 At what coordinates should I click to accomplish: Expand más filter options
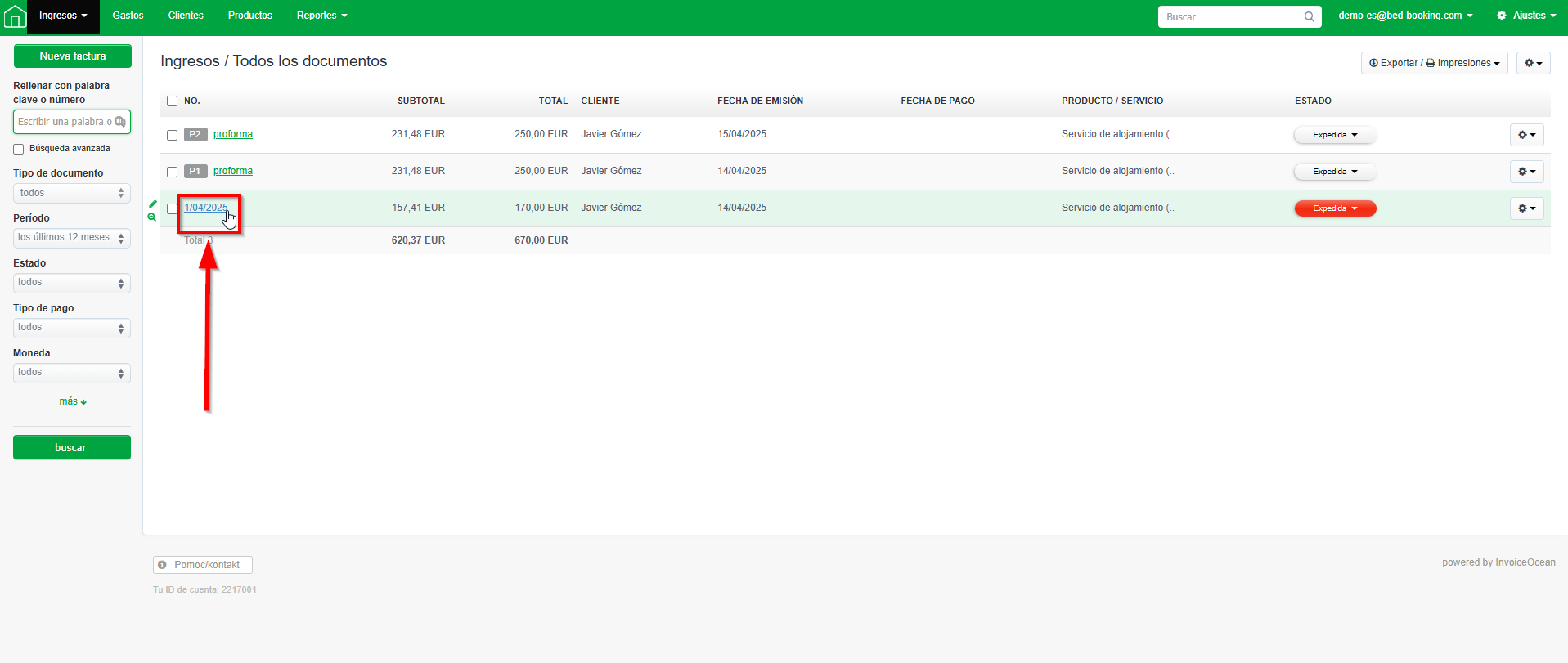coord(72,401)
